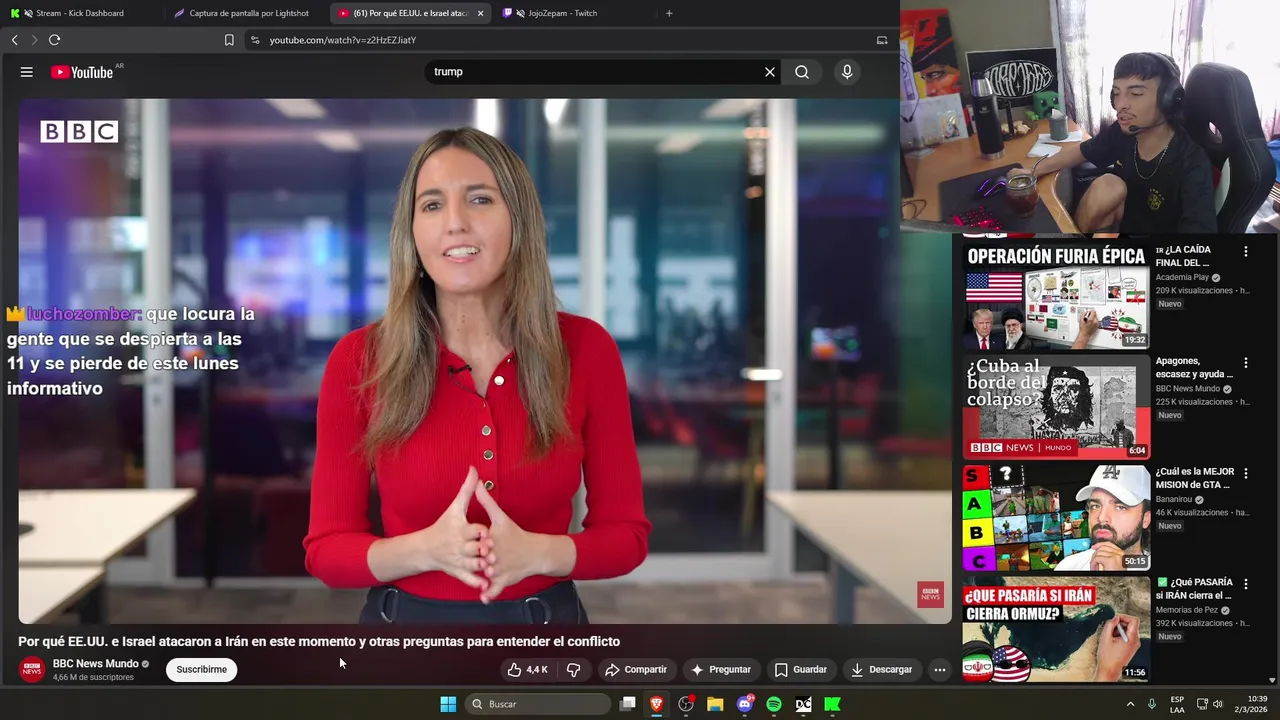The image size is (1280, 720).
Task: Run search with magnifier button
Action: click(x=802, y=72)
